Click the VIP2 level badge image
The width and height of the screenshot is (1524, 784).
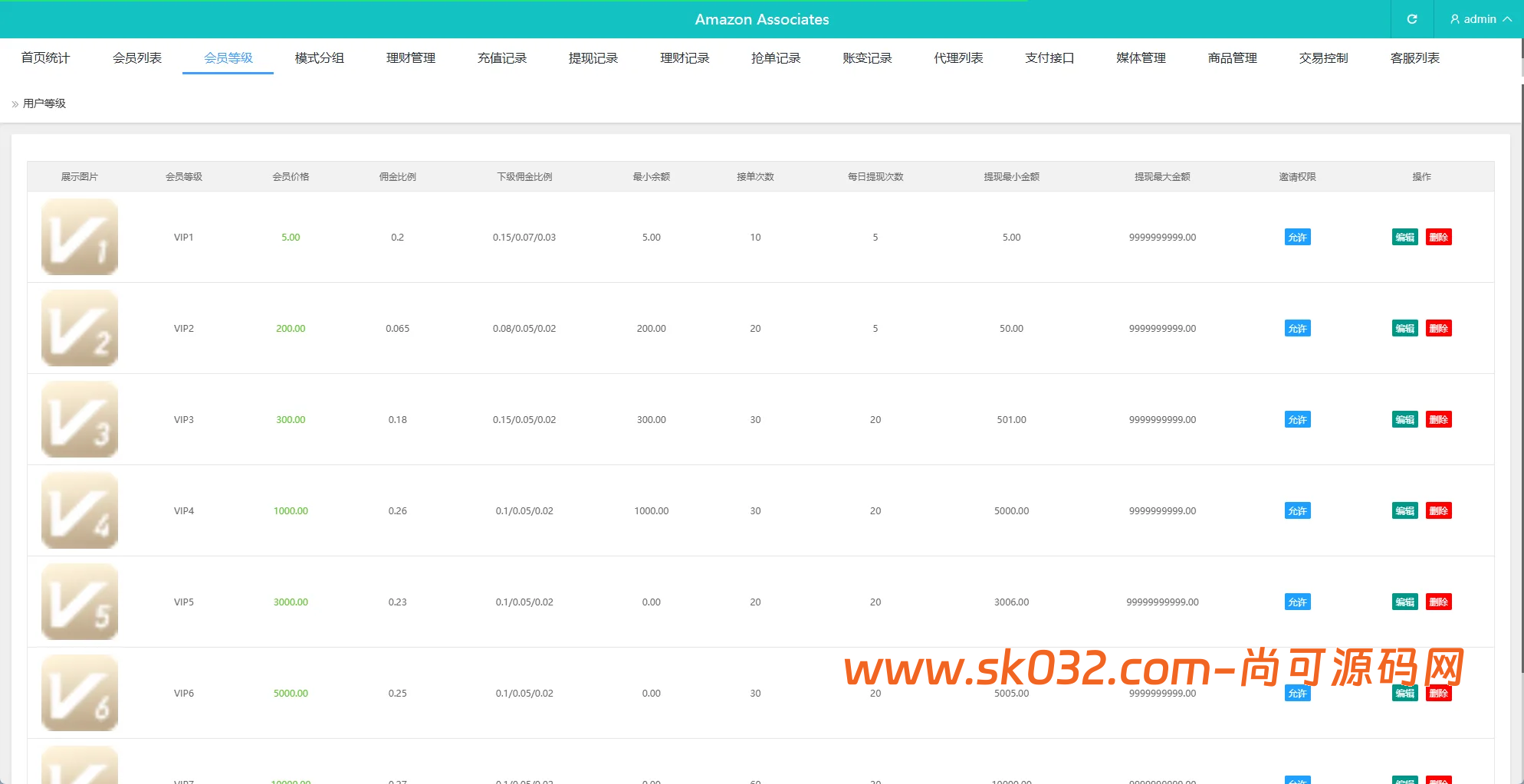[x=79, y=328]
